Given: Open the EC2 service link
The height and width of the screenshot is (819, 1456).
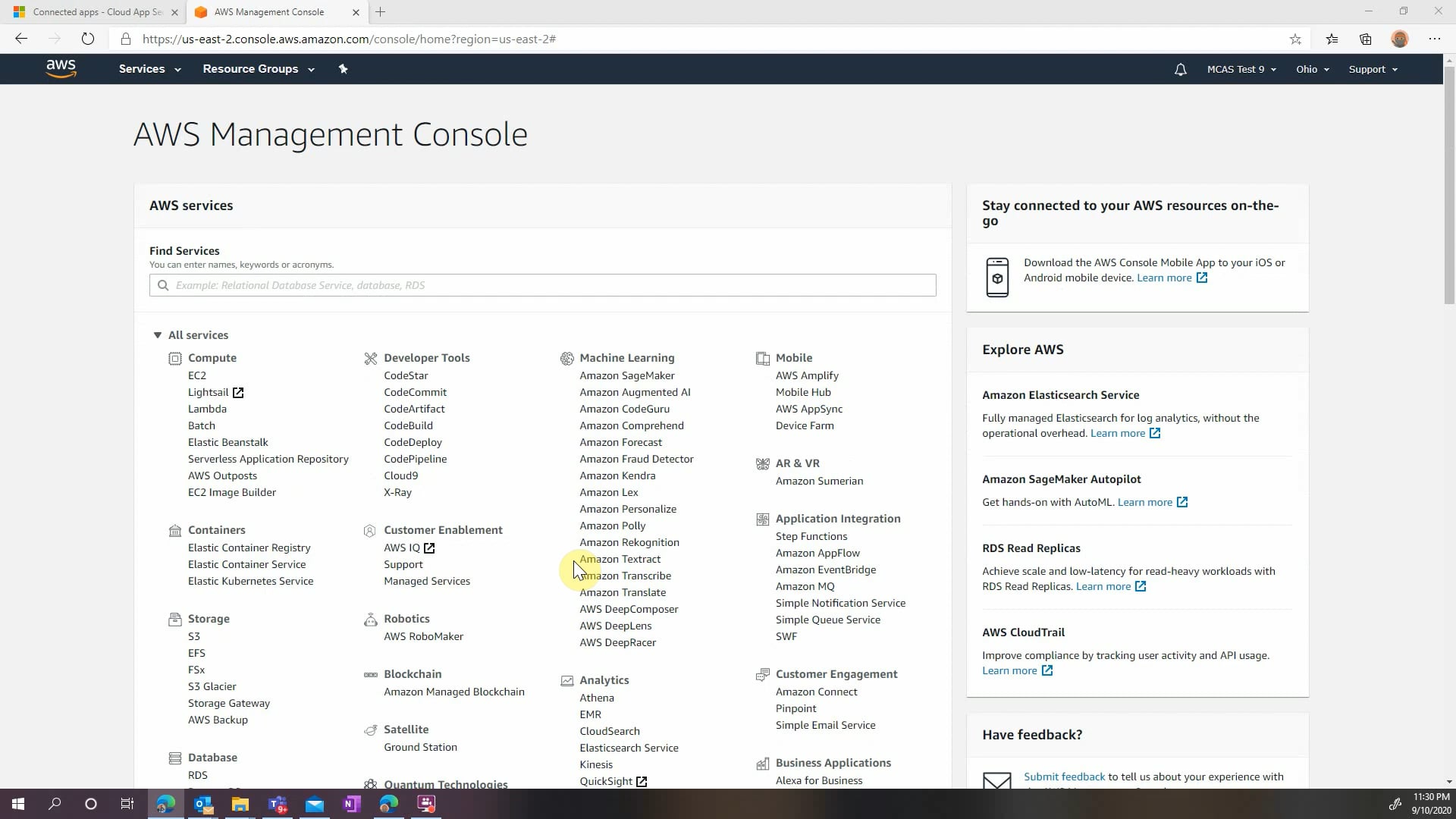Looking at the screenshot, I should [x=197, y=375].
